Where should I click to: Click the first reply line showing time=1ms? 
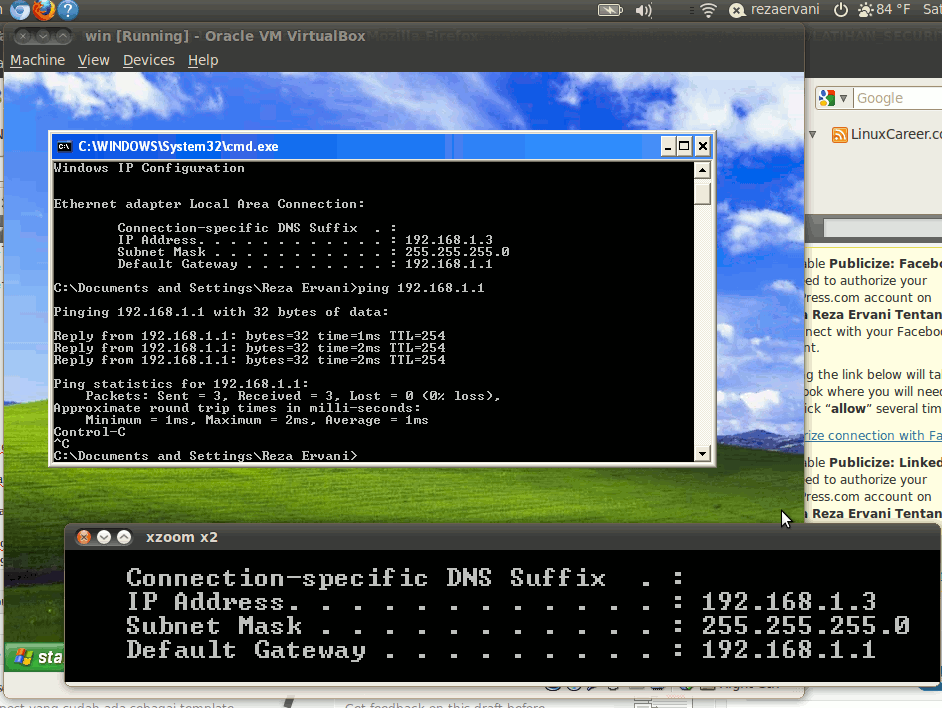pos(249,337)
